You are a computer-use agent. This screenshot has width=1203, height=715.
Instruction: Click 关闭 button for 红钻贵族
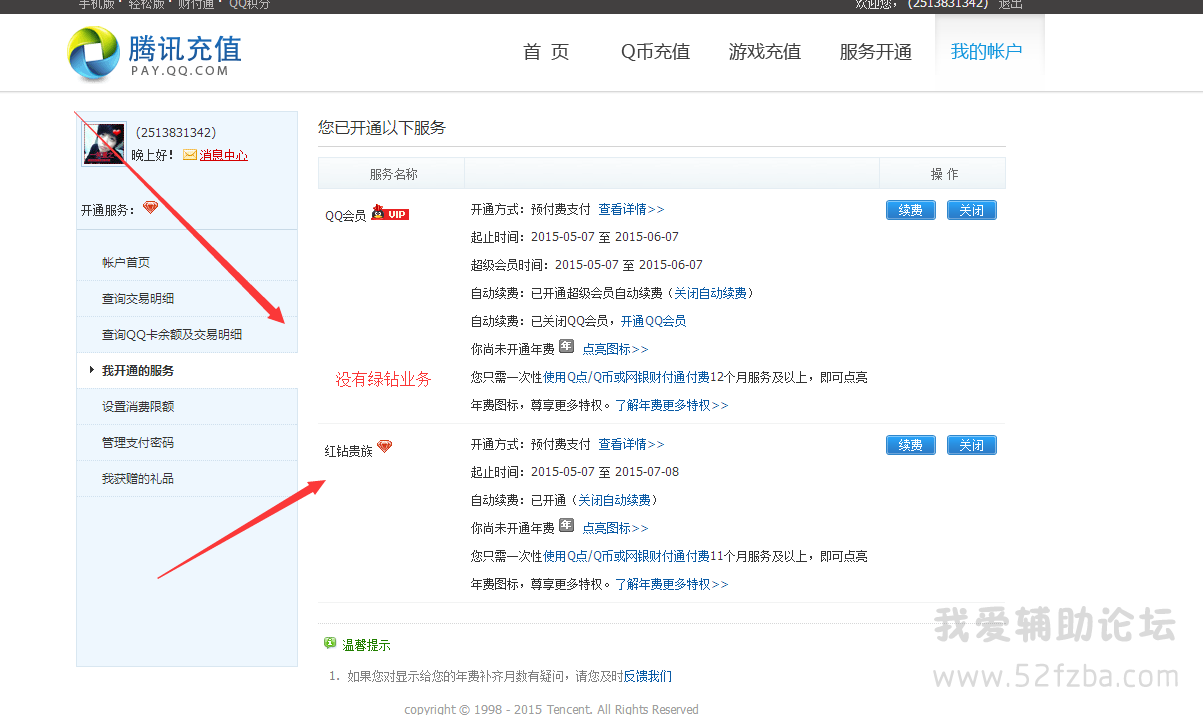(972, 445)
